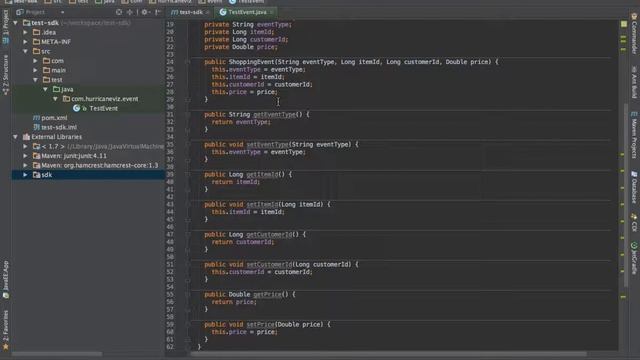640x360 pixels.
Task: Collapse the test folder
Action: 36,80
